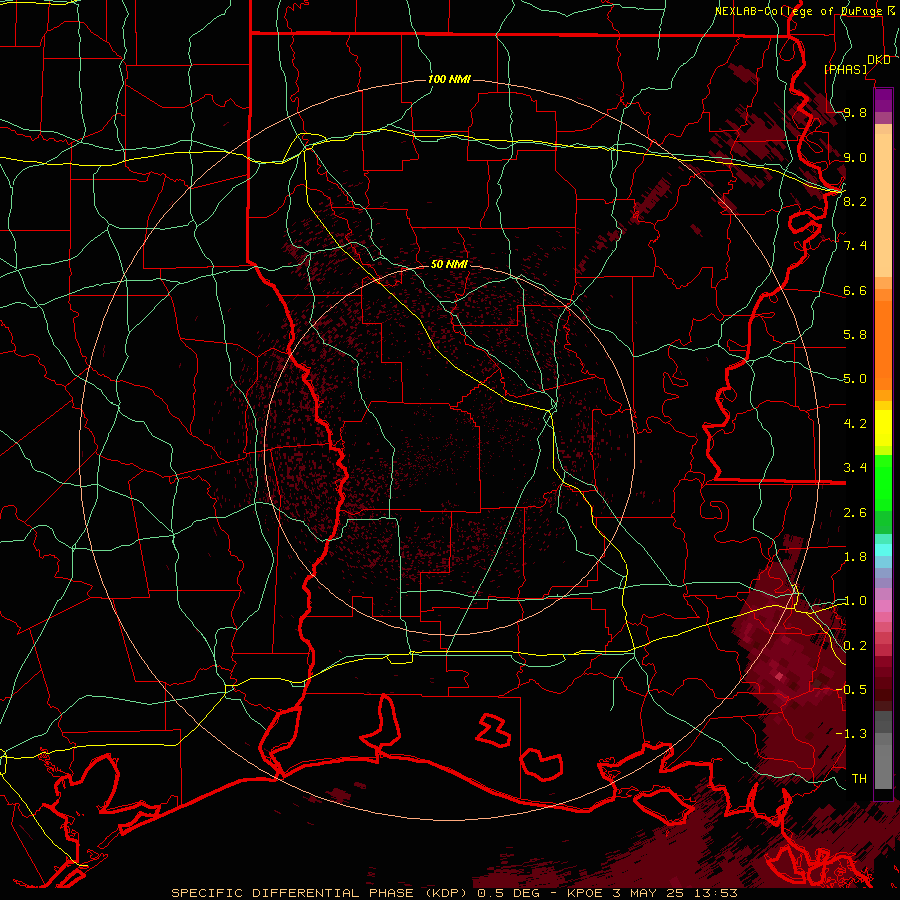Image resolution: width=900 pixels, height=900 pixels.
Task: Select the 4.2 value on the scale
Action: point(855,424)
